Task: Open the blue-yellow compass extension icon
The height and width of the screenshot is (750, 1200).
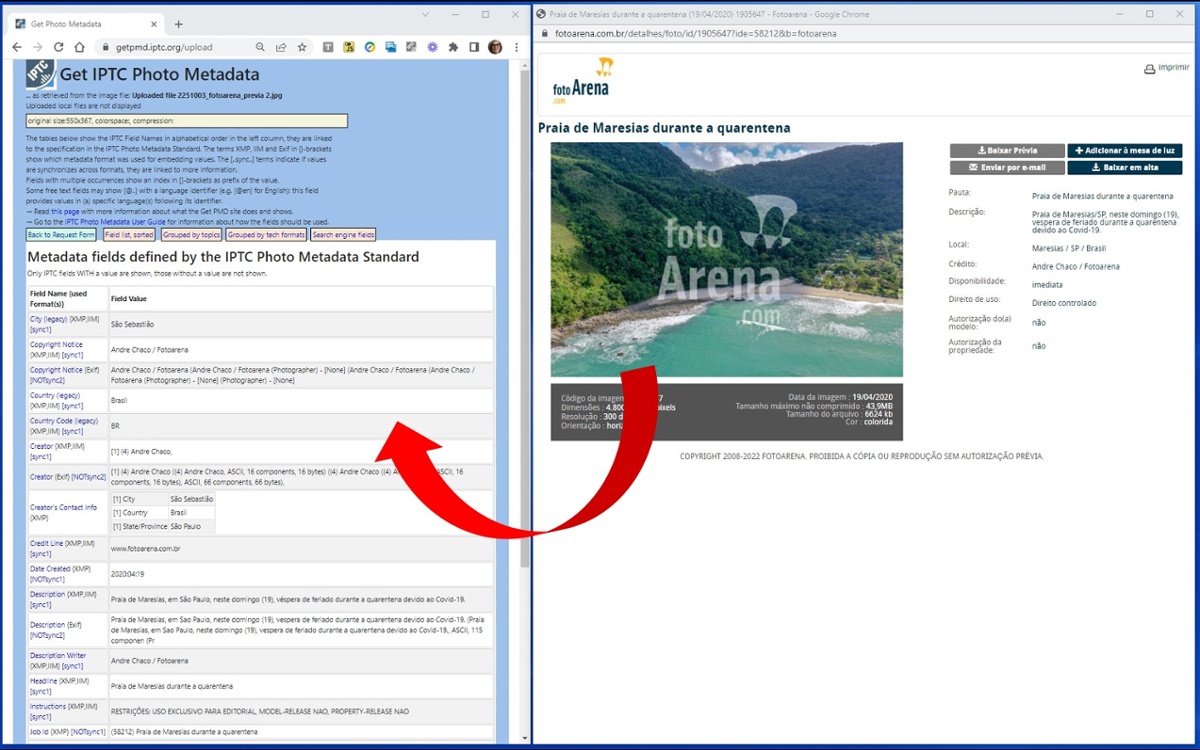Action: 370,46
